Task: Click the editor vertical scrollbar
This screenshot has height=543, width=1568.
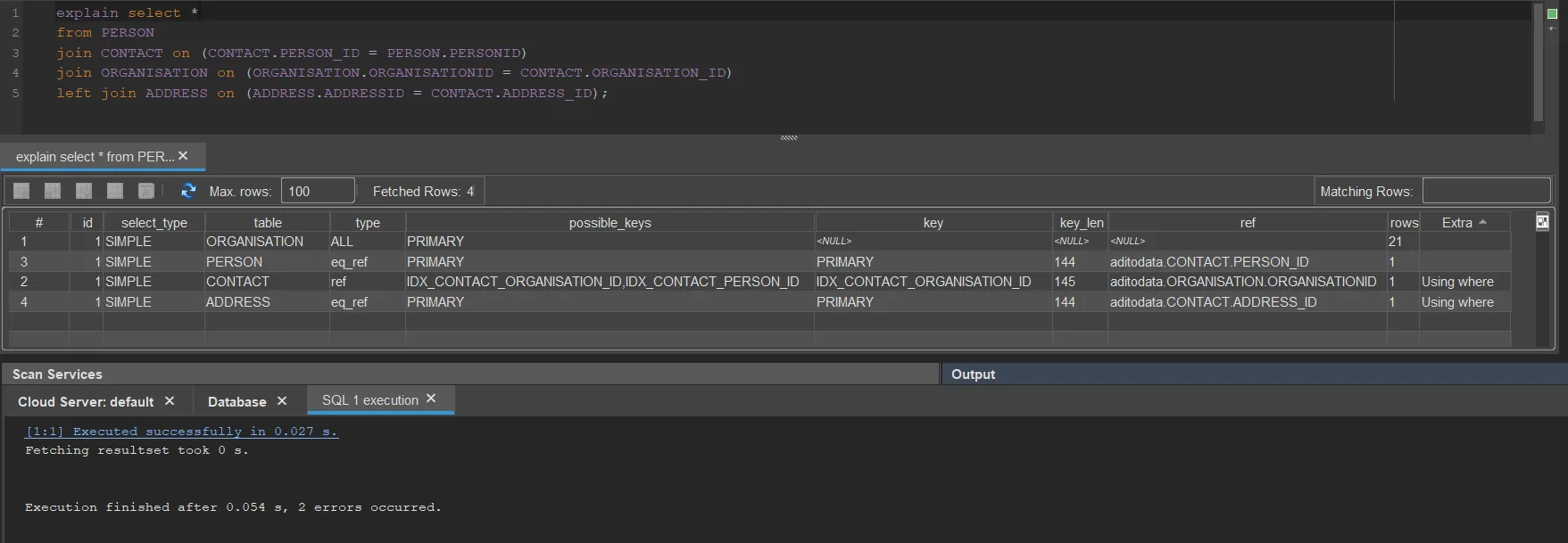Action: [1539, 62]
